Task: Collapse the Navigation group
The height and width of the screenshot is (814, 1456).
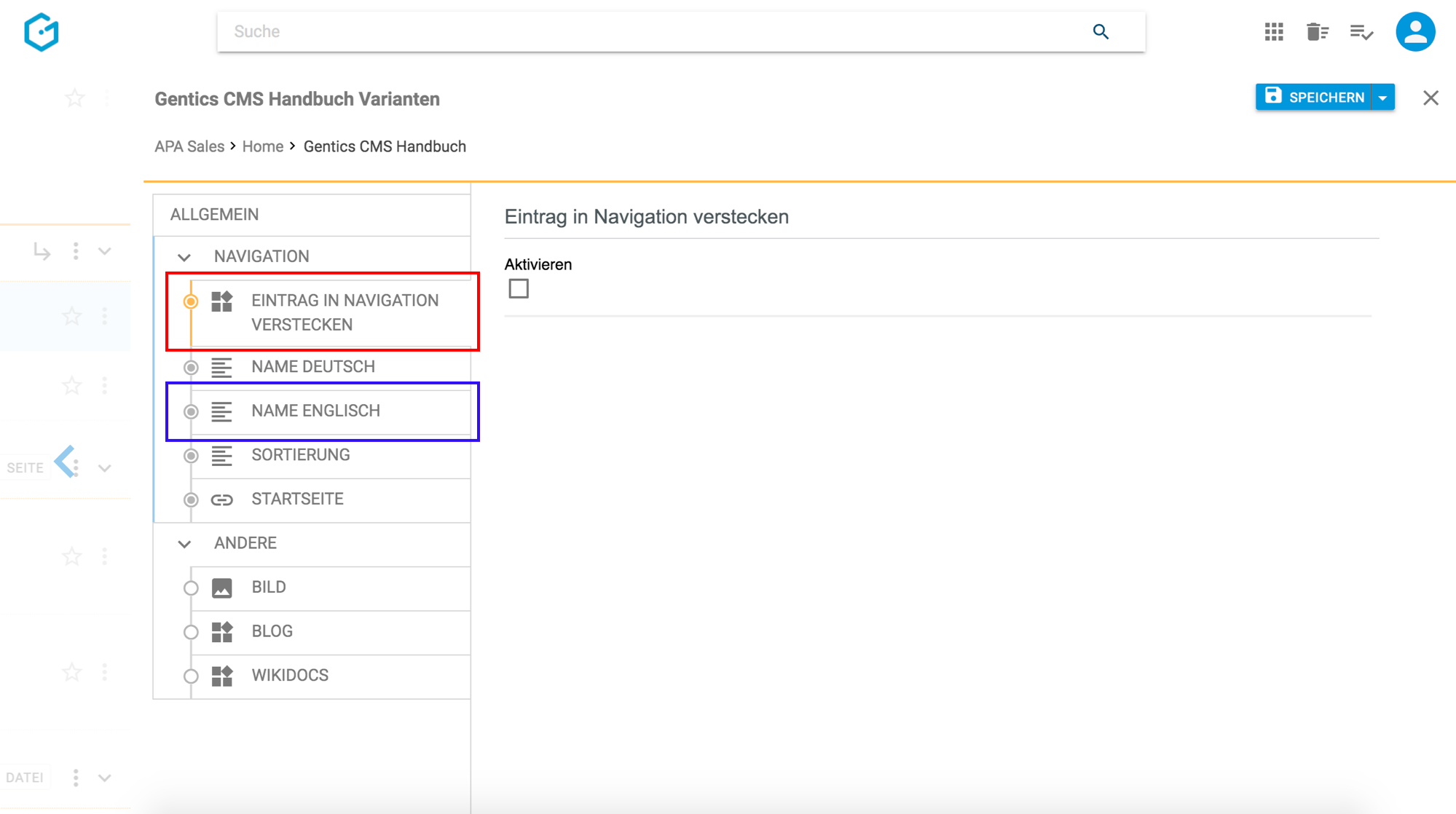Action: click(x=184, y=257)
